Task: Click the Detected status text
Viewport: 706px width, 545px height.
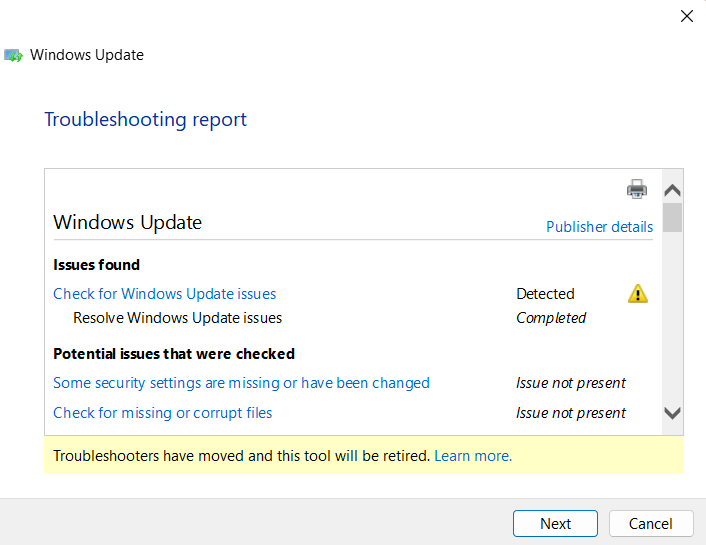Action: [x=545, y=294]
